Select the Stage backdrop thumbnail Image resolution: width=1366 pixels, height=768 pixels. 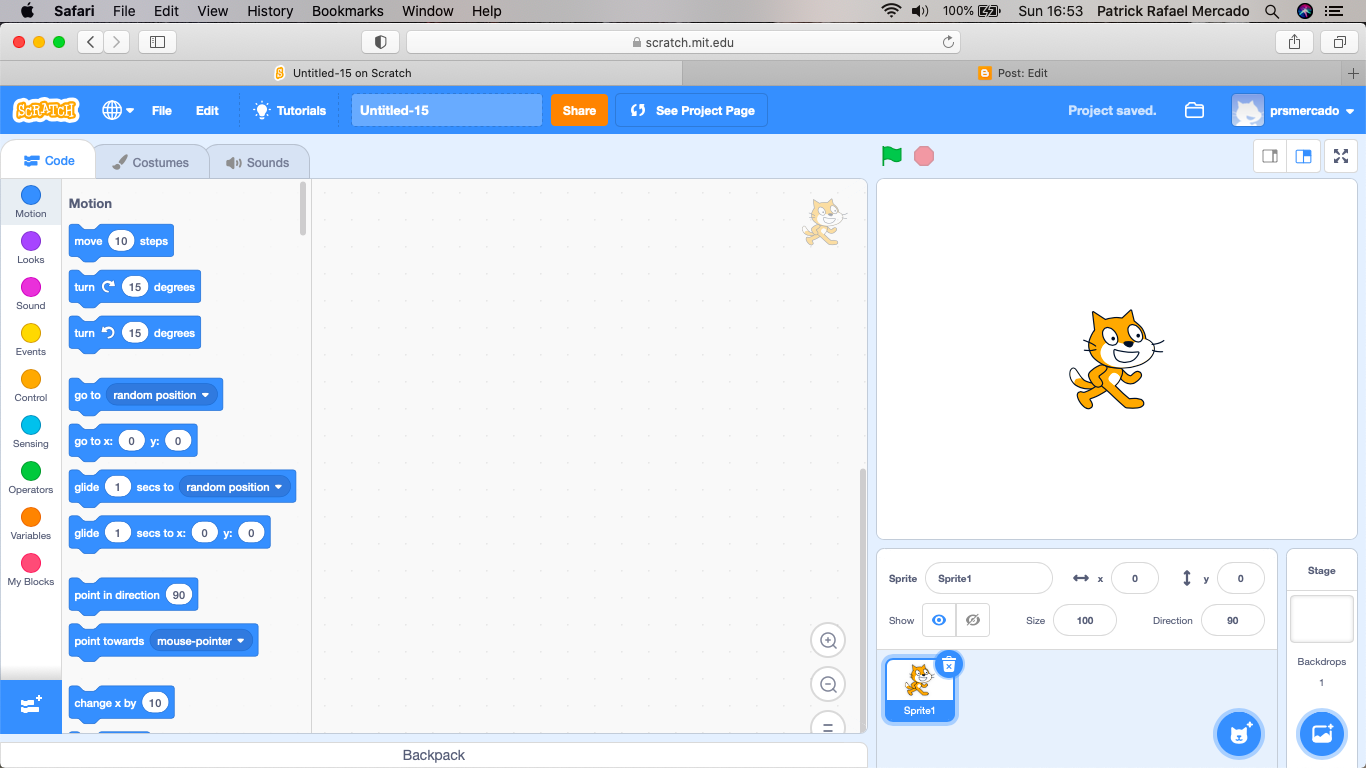pos(1321,619)
